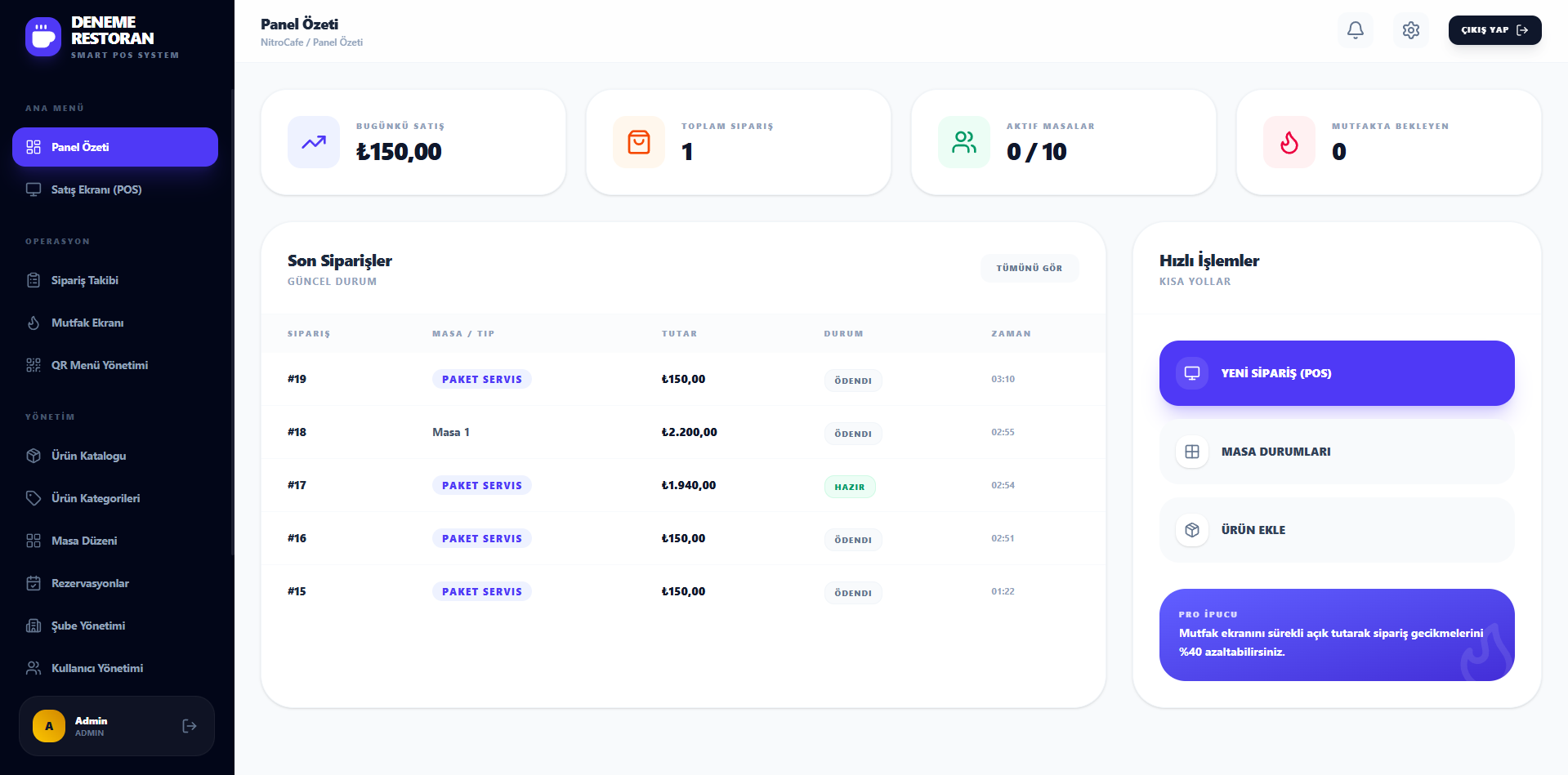Click the shopping bag total orders icon
The height and width of the screenshot is (775, 1568).
[x=639, y=142]
